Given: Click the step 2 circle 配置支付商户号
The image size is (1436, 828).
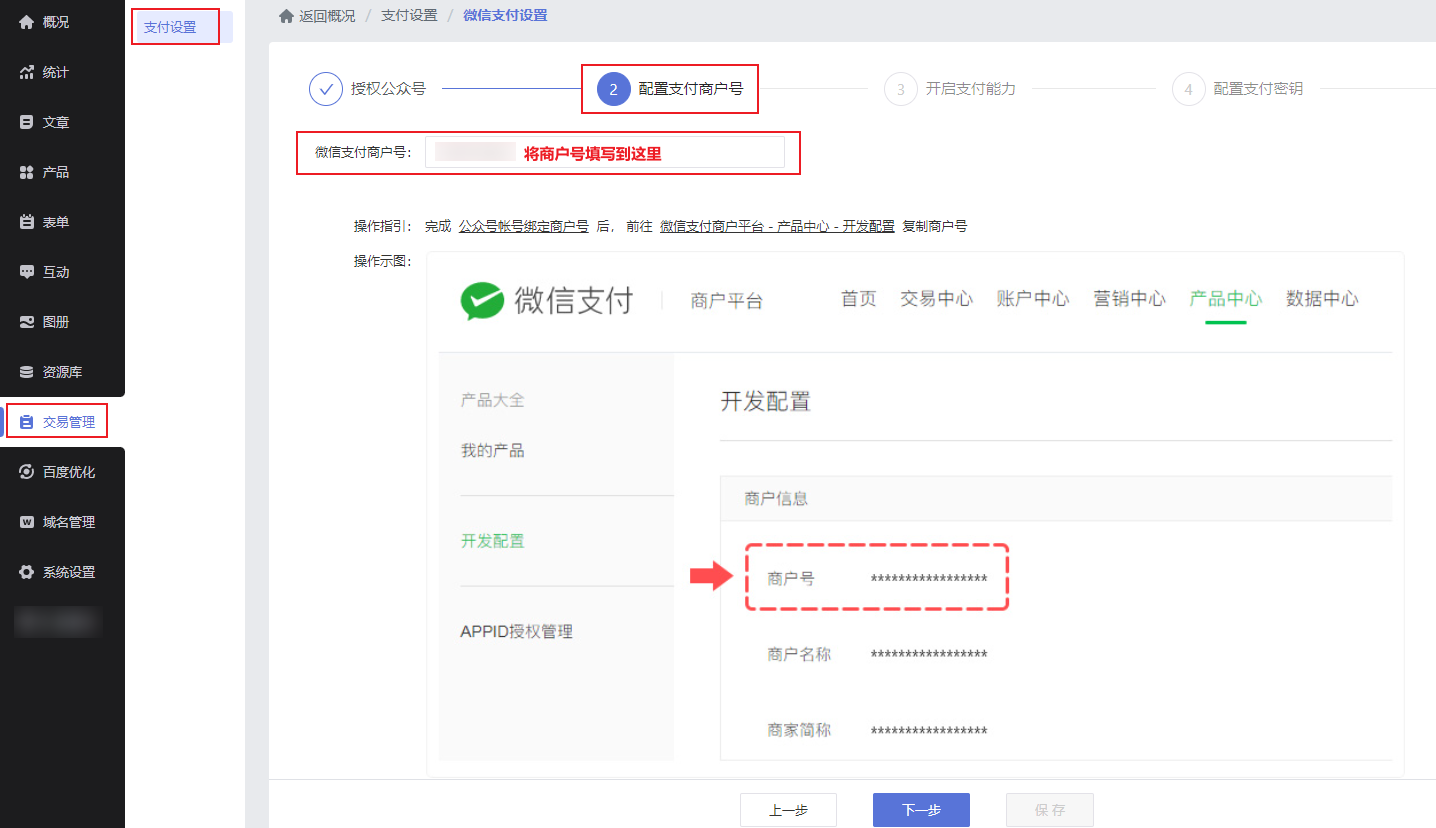Looking at the screenshot, I should [x=614, y=89].
